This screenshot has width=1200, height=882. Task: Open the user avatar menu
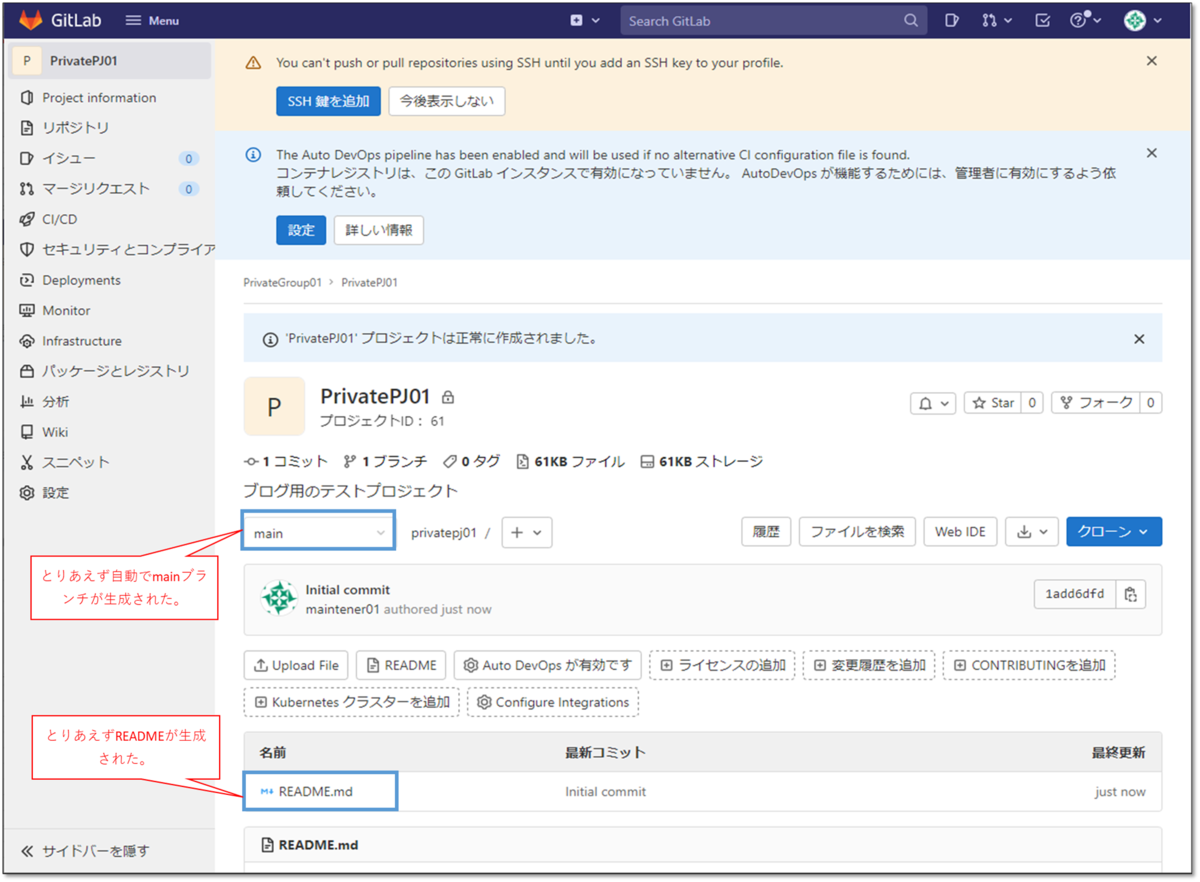click(1143, 20)
